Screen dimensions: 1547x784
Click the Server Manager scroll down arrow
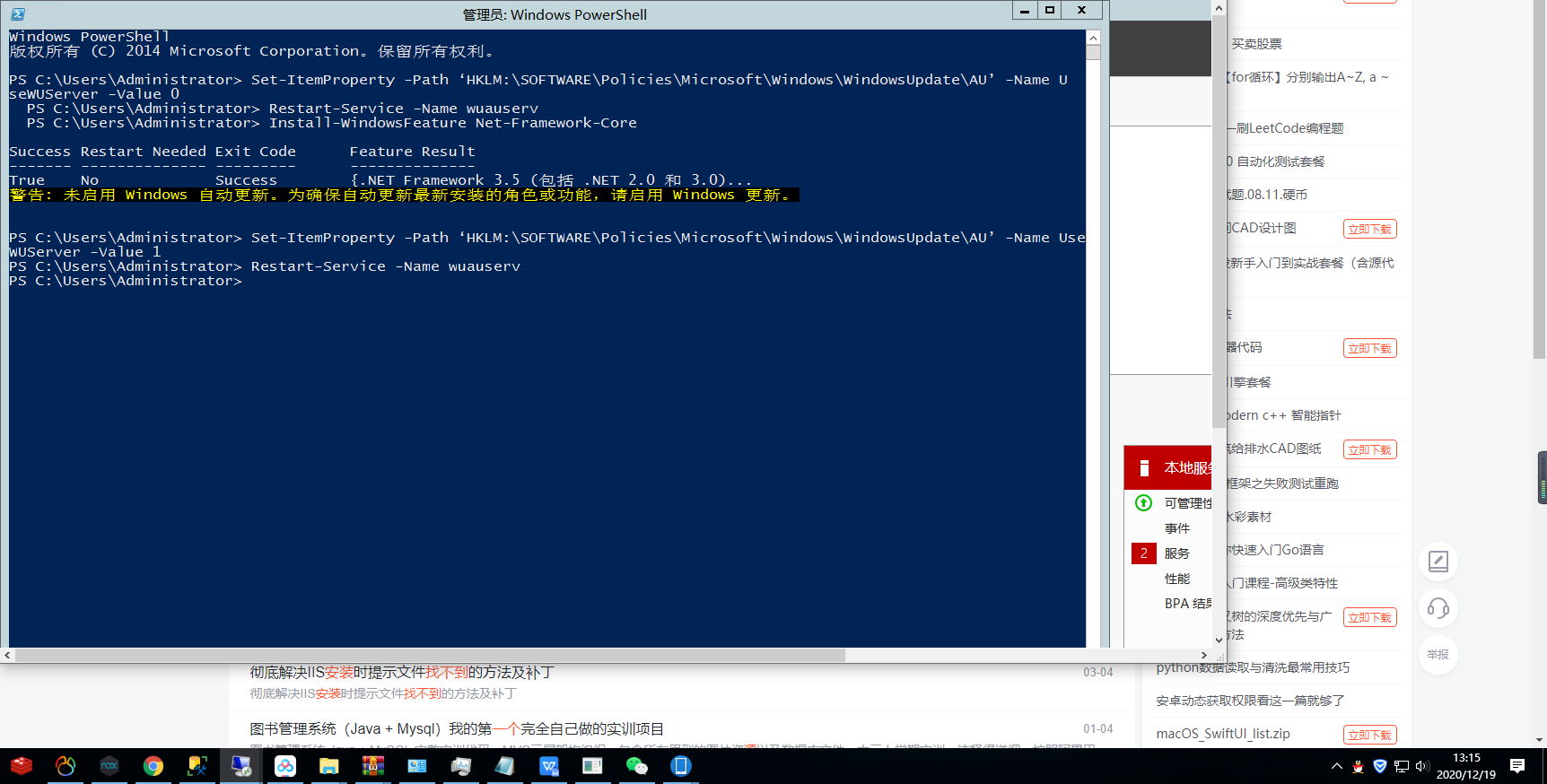[1219, 640]
